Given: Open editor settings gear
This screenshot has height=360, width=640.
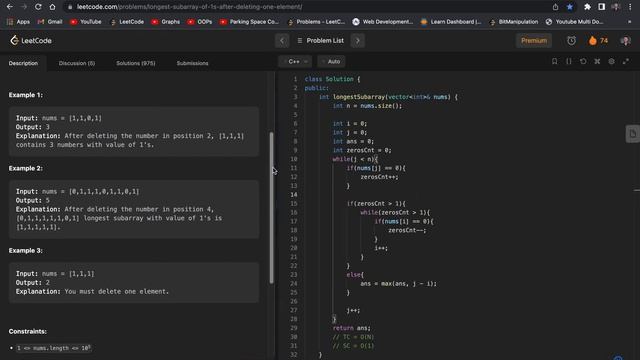Looking at the screenshot, I should [611, 61].
